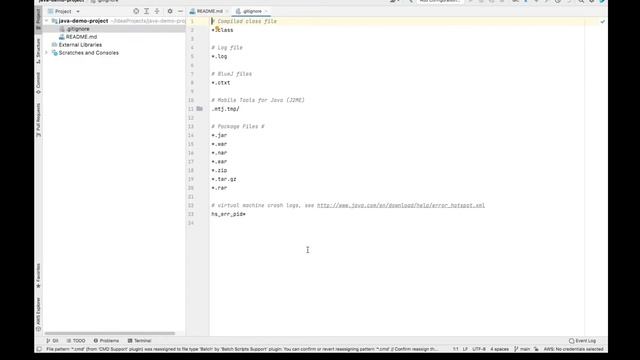Place cursor on '*.nar' line
The image size is (640, 360).
(219, 153)
